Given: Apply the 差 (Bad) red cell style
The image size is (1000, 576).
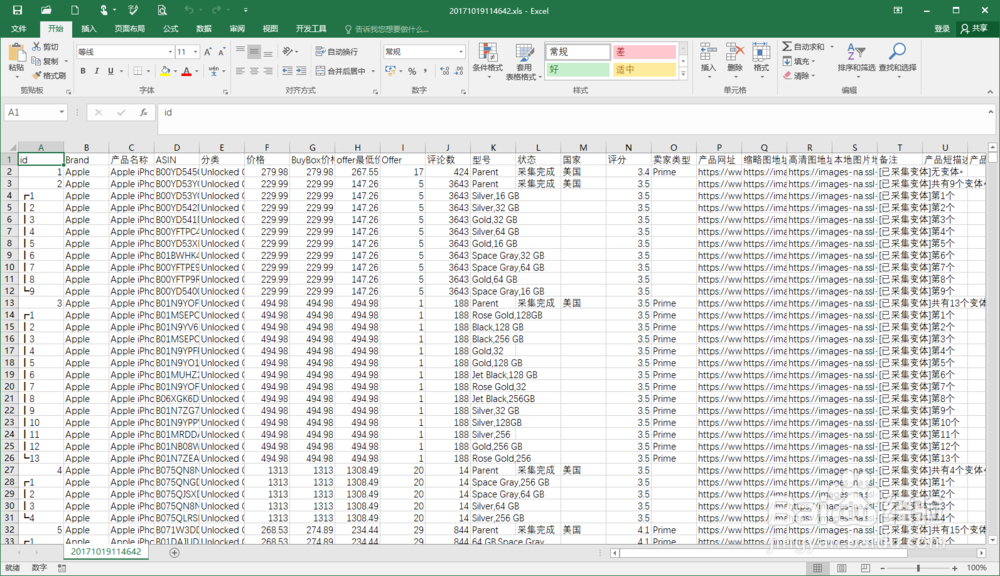Looking at the screenshot, I should pyautogui.click(x=644, y=52).
